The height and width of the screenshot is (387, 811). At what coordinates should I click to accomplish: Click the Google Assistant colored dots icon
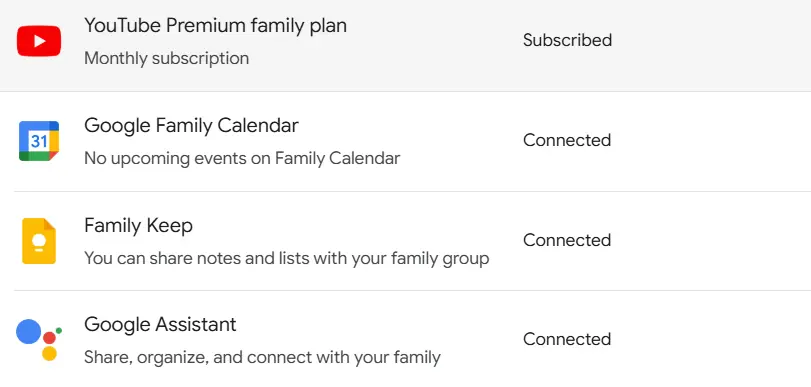pyautogui.click(x=39, y=339)
